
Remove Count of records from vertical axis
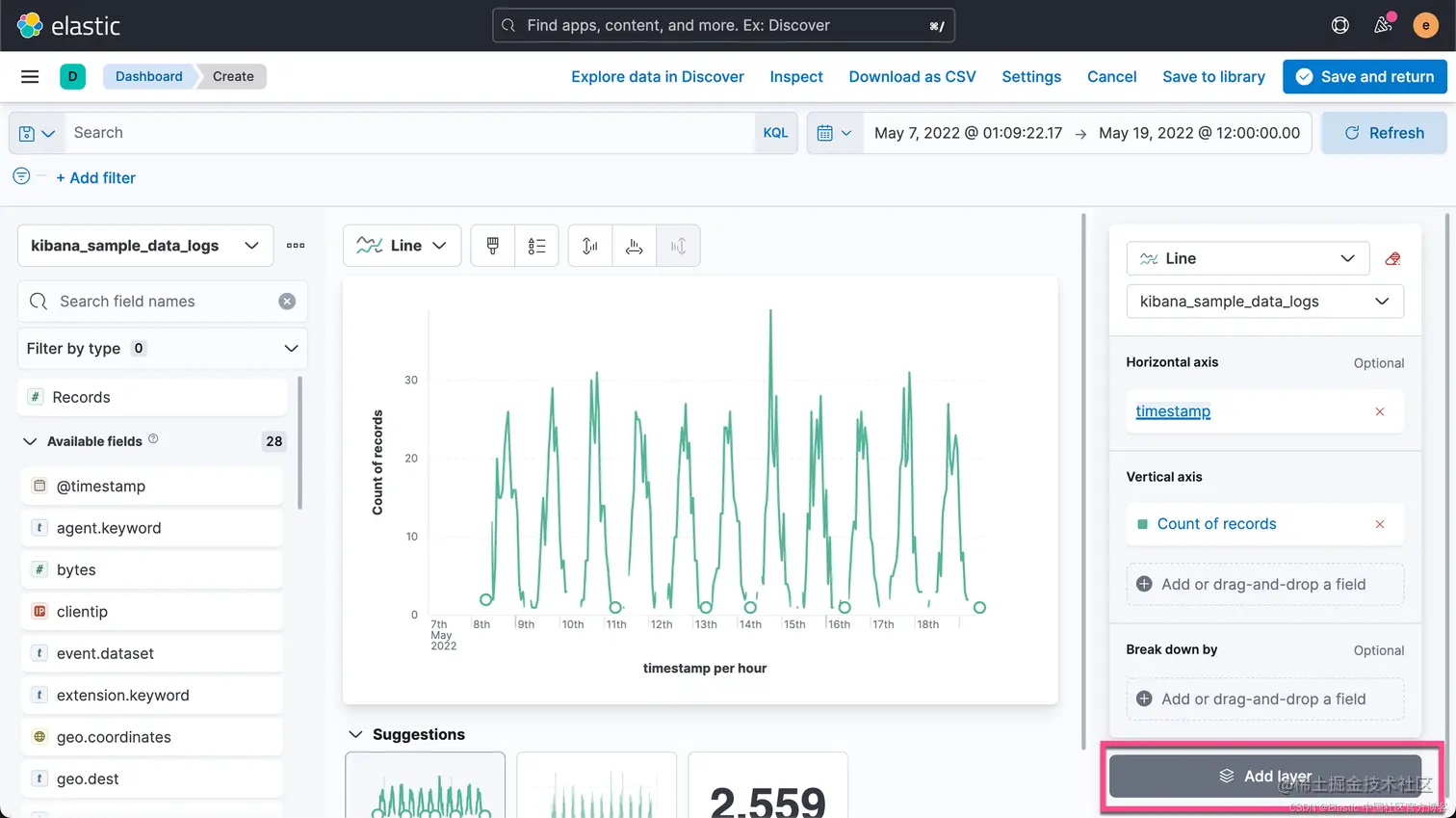point(1380,524)
